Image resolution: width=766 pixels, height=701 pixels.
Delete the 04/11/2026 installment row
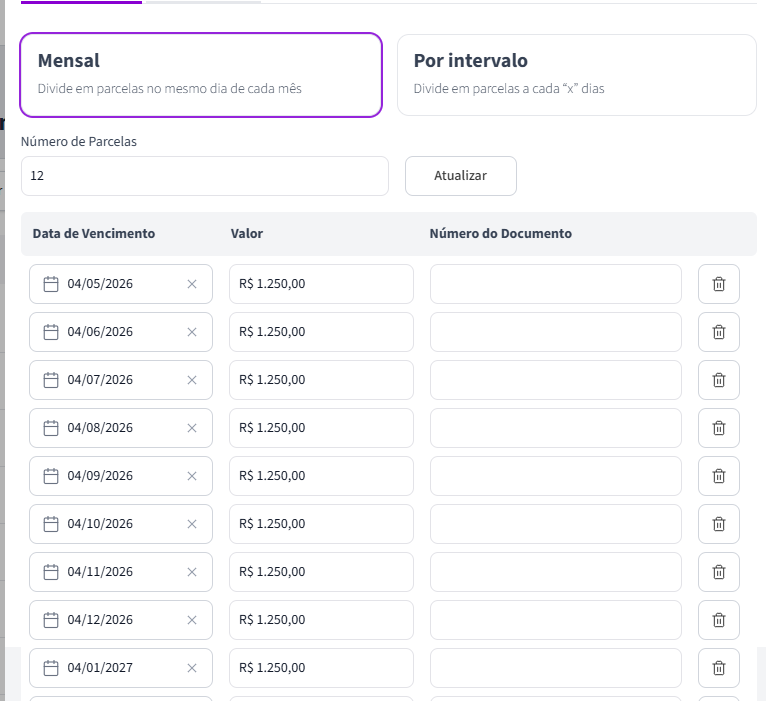(719, 572)
